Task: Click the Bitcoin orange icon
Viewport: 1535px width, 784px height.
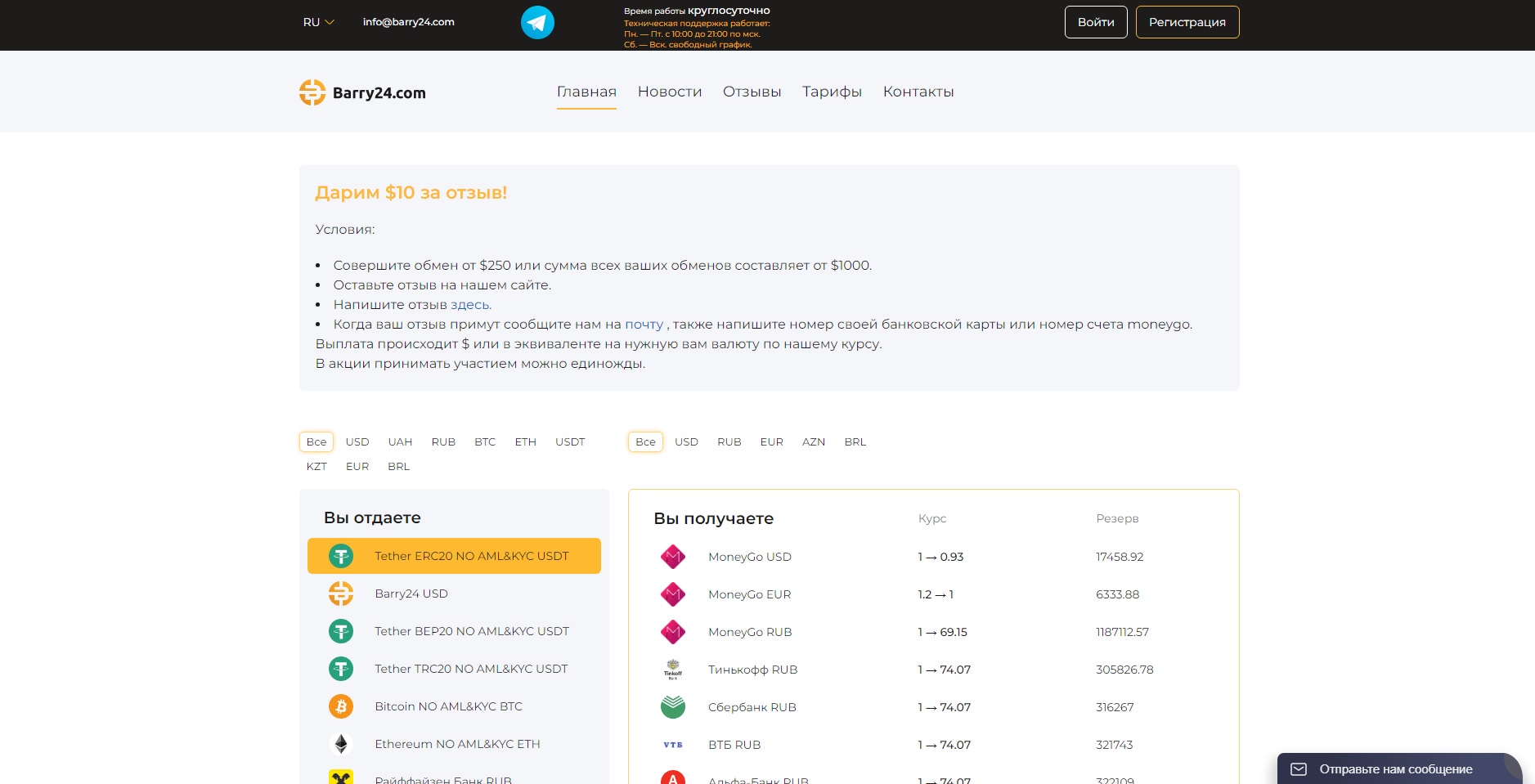Action: point(341,706)
